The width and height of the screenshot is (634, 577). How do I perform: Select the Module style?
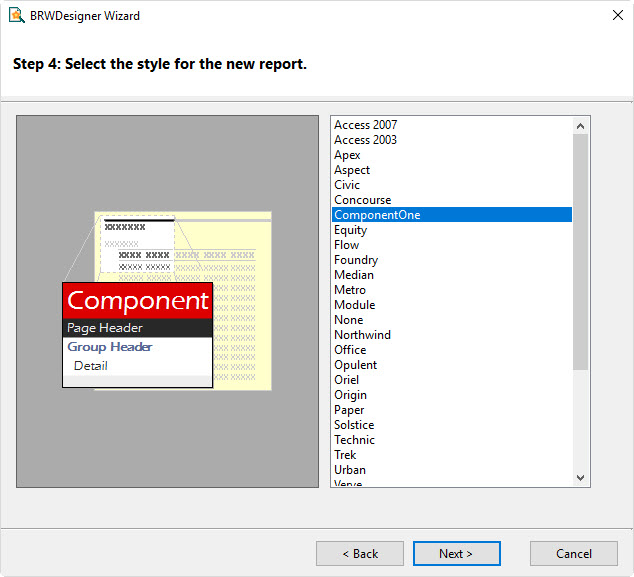click(452, 304)
